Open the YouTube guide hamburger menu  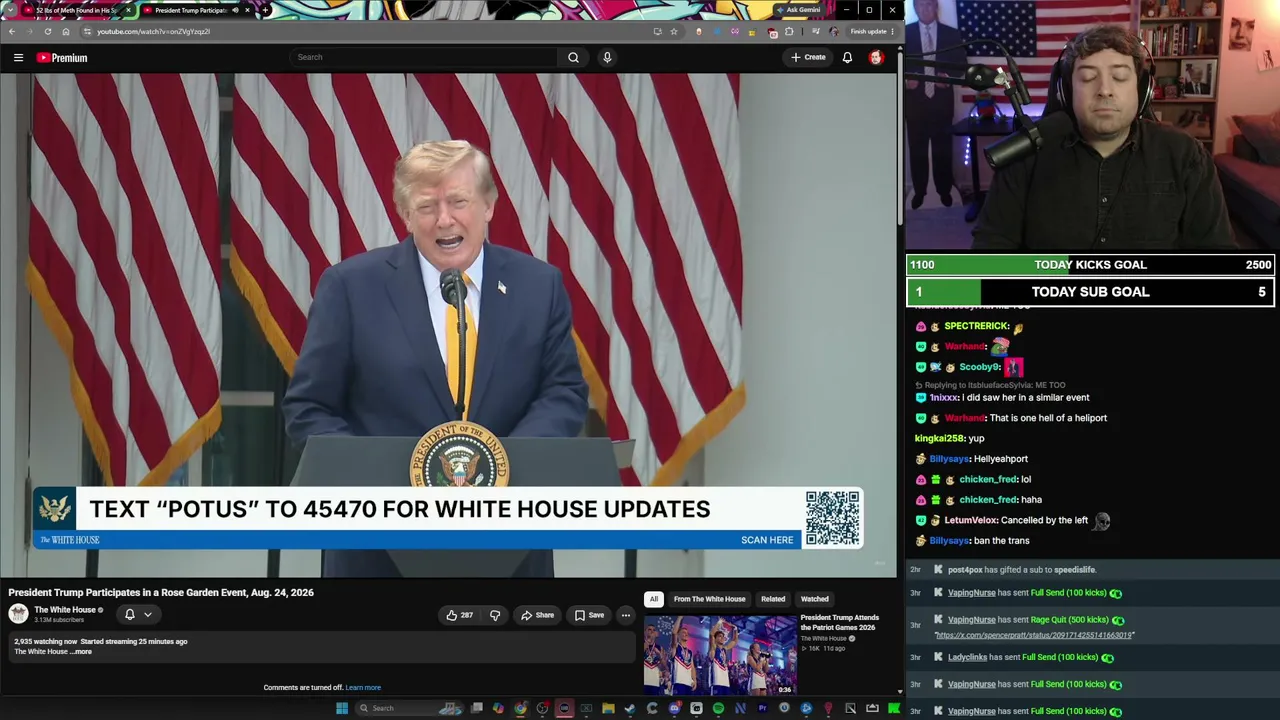coord(18,57)
